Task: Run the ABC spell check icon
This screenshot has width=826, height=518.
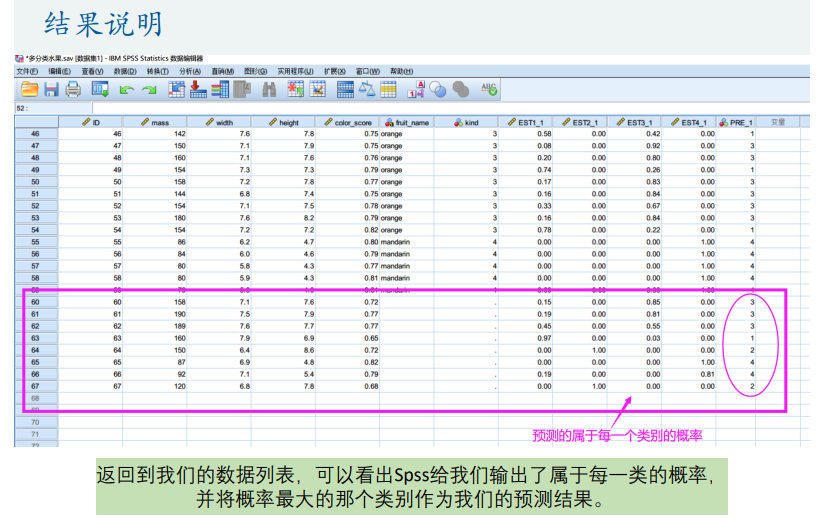Action: tap(489, 90)
